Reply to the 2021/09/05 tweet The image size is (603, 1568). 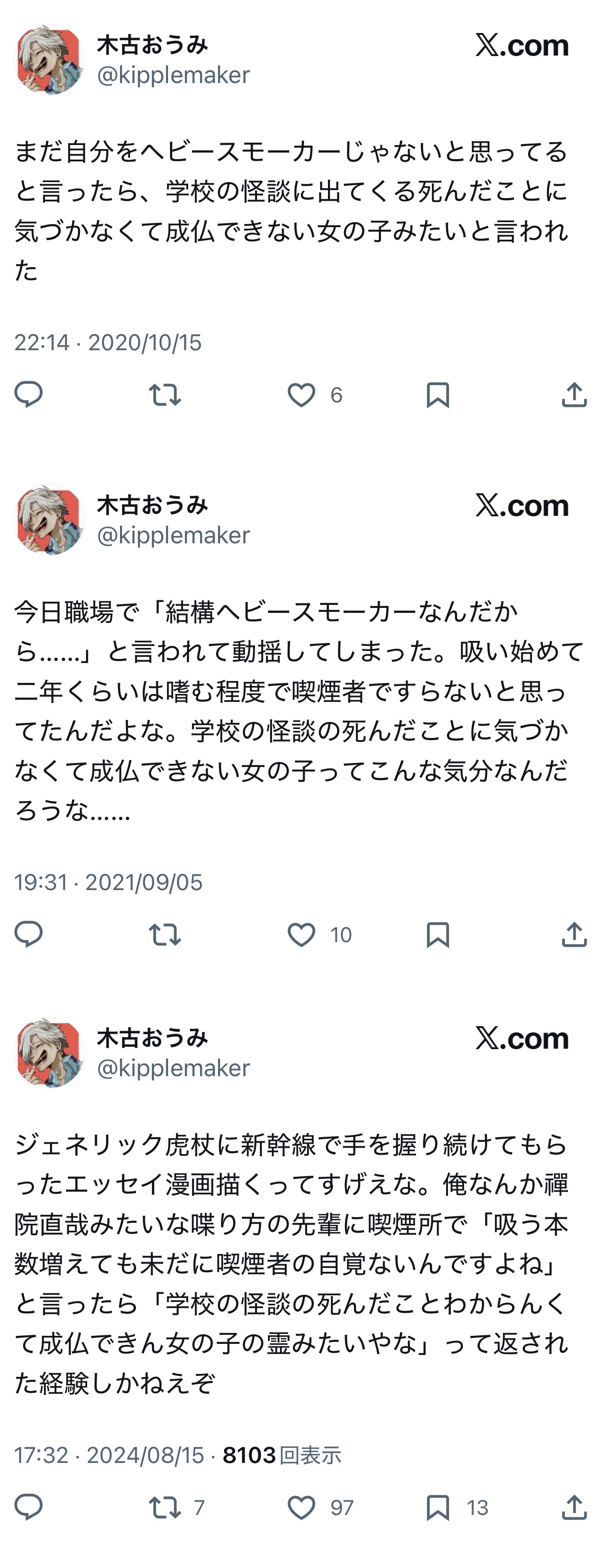28,934
